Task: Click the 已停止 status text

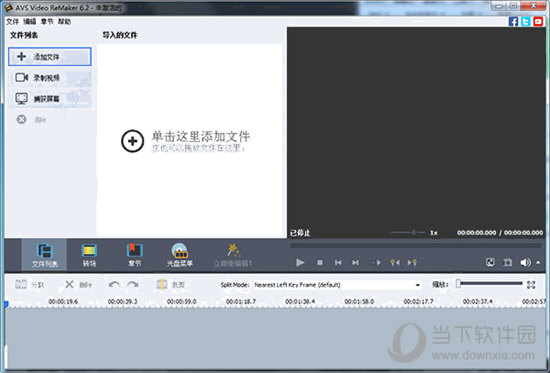Action: [300, 233]
